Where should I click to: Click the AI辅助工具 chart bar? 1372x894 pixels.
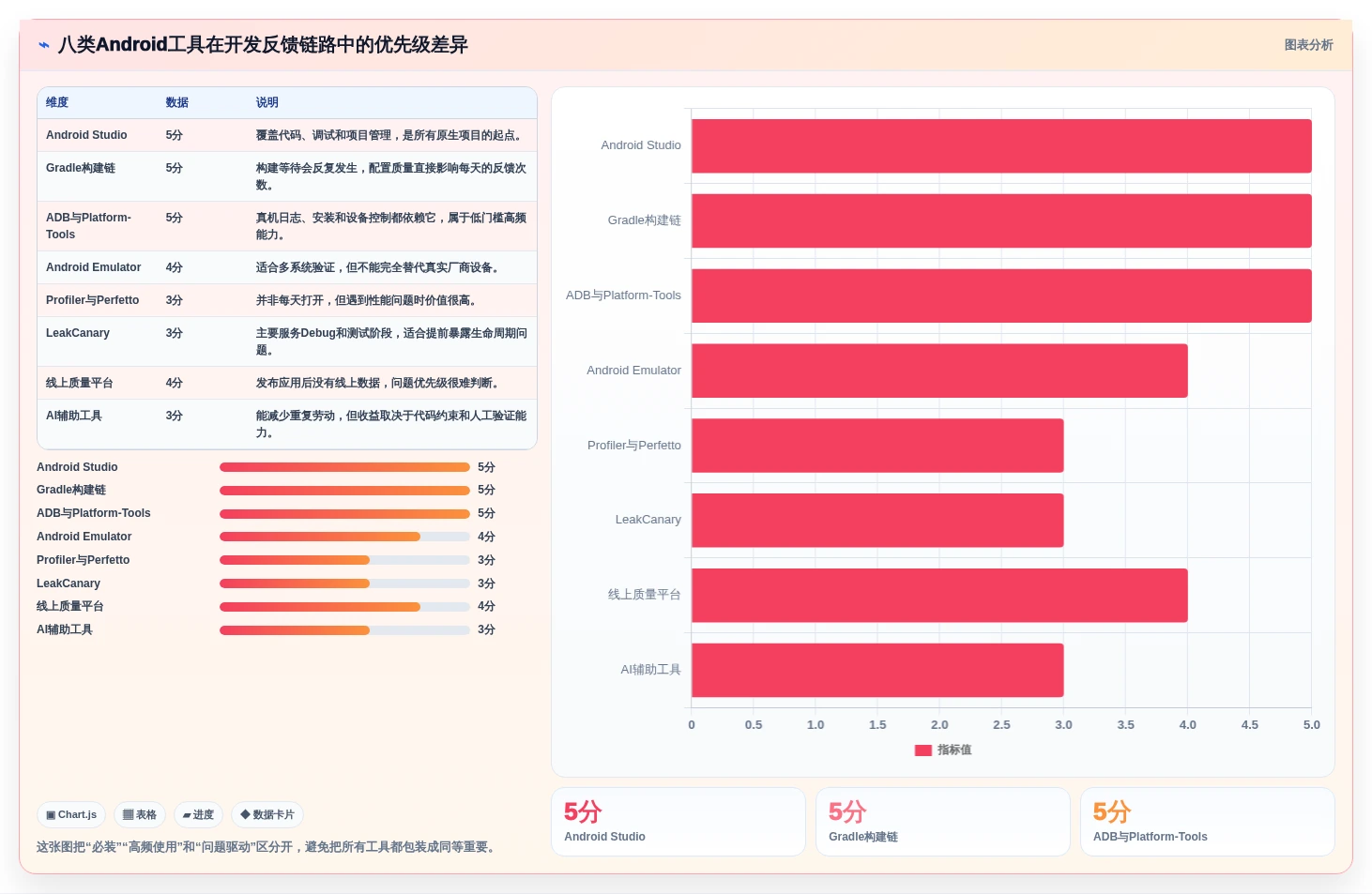point(877,670)
